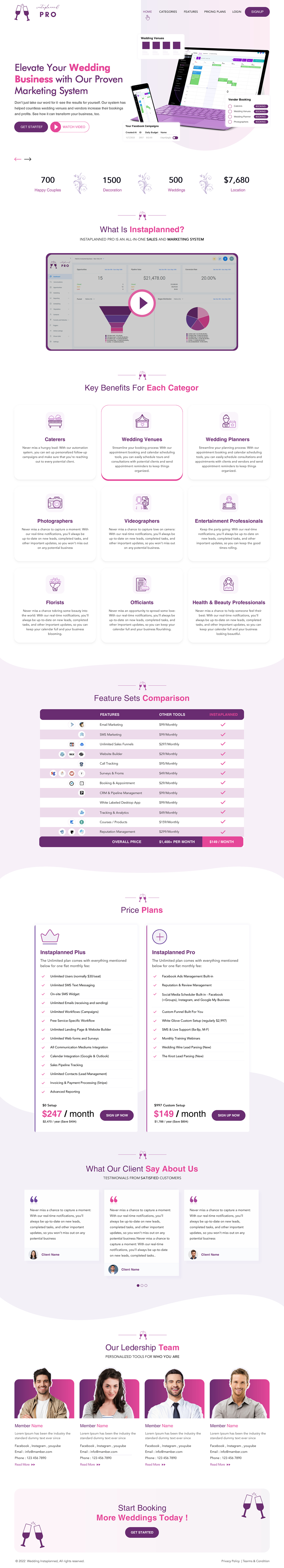Click the Caterers category icon
Viewport: 284px width, 1568px height.
(55, 421)
